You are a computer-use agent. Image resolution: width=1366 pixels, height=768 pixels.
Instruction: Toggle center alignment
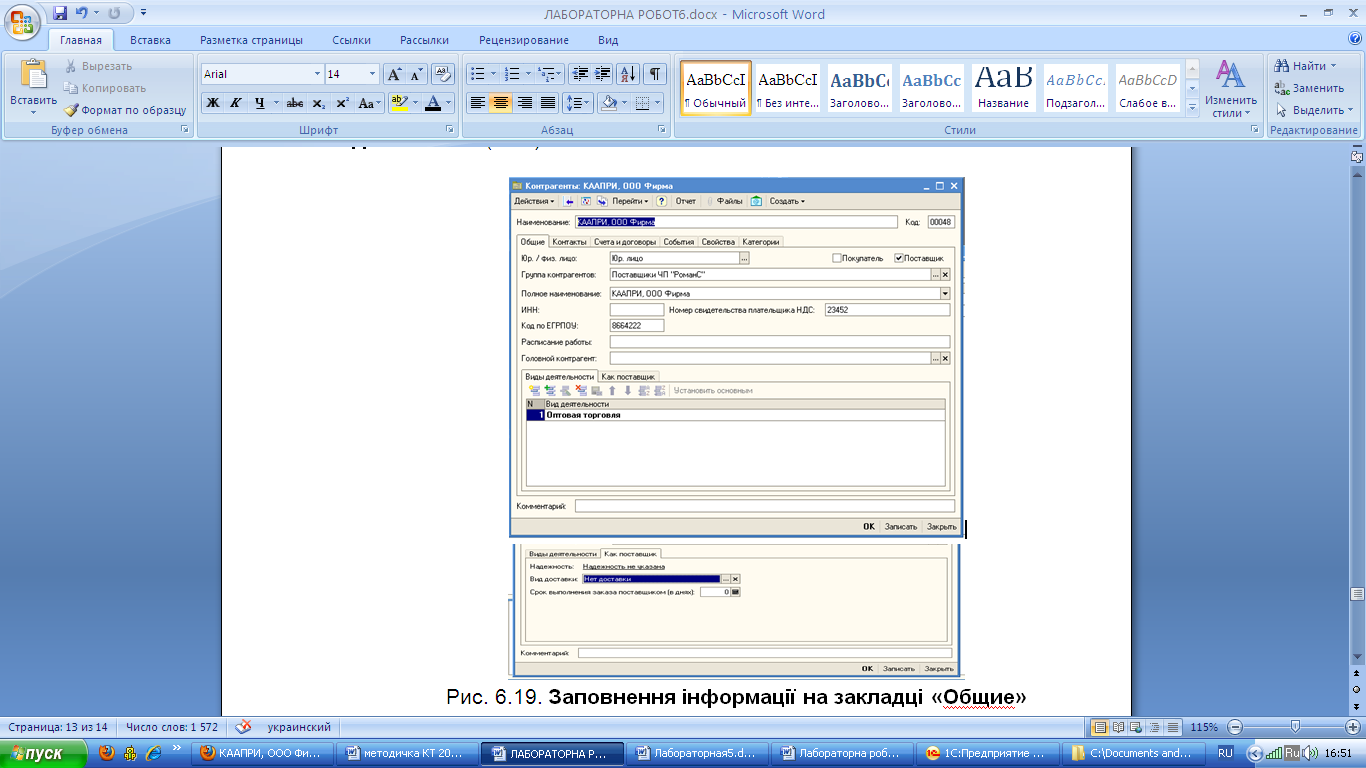point(501,103)
